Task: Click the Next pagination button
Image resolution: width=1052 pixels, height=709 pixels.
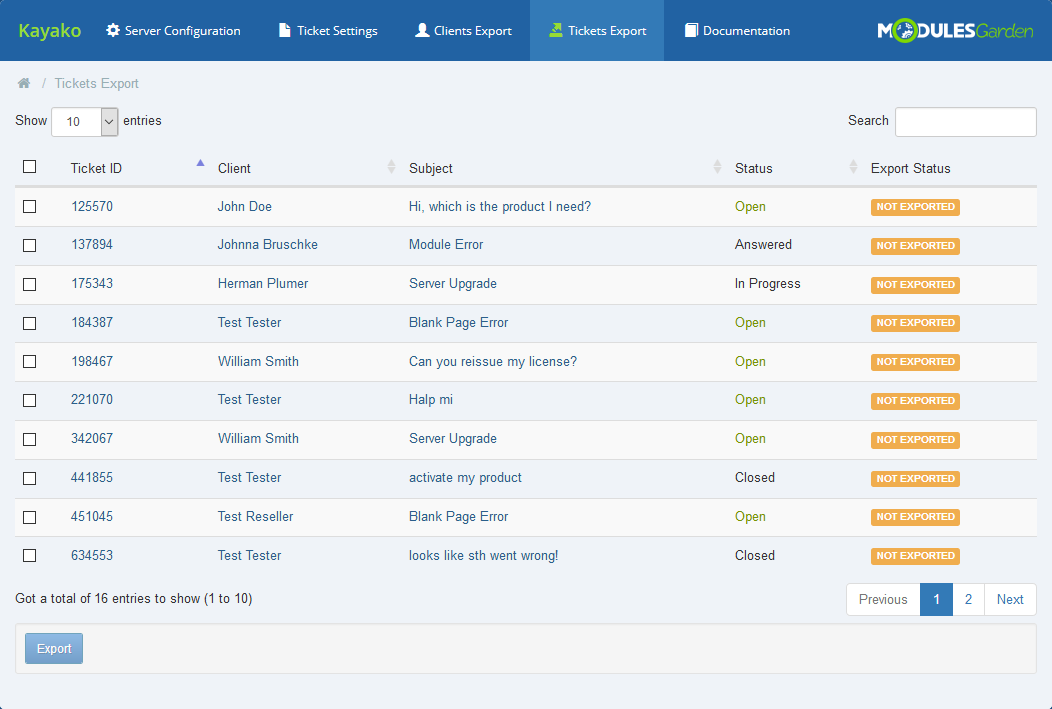Action: 1010,599
